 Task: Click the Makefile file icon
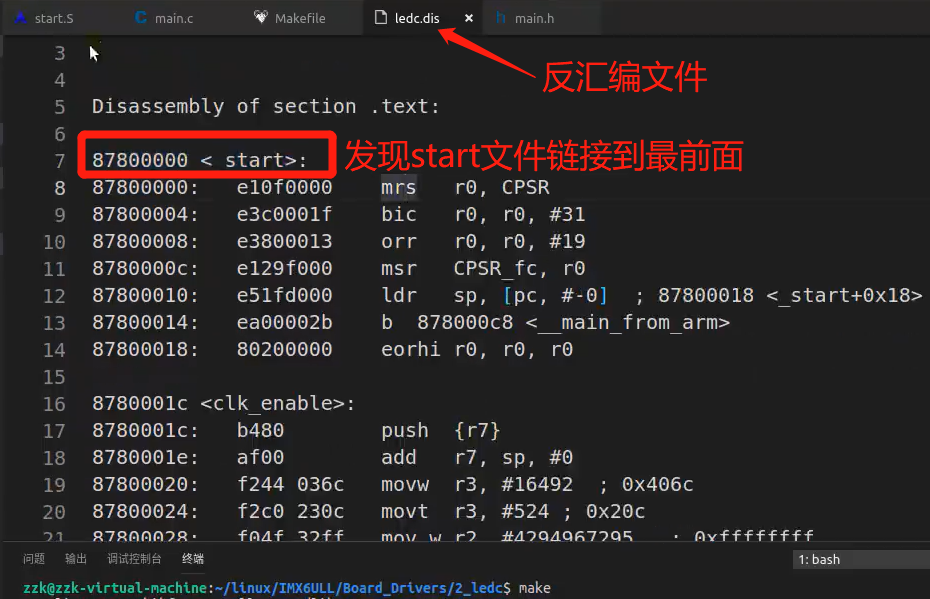(x=260, y=17)
